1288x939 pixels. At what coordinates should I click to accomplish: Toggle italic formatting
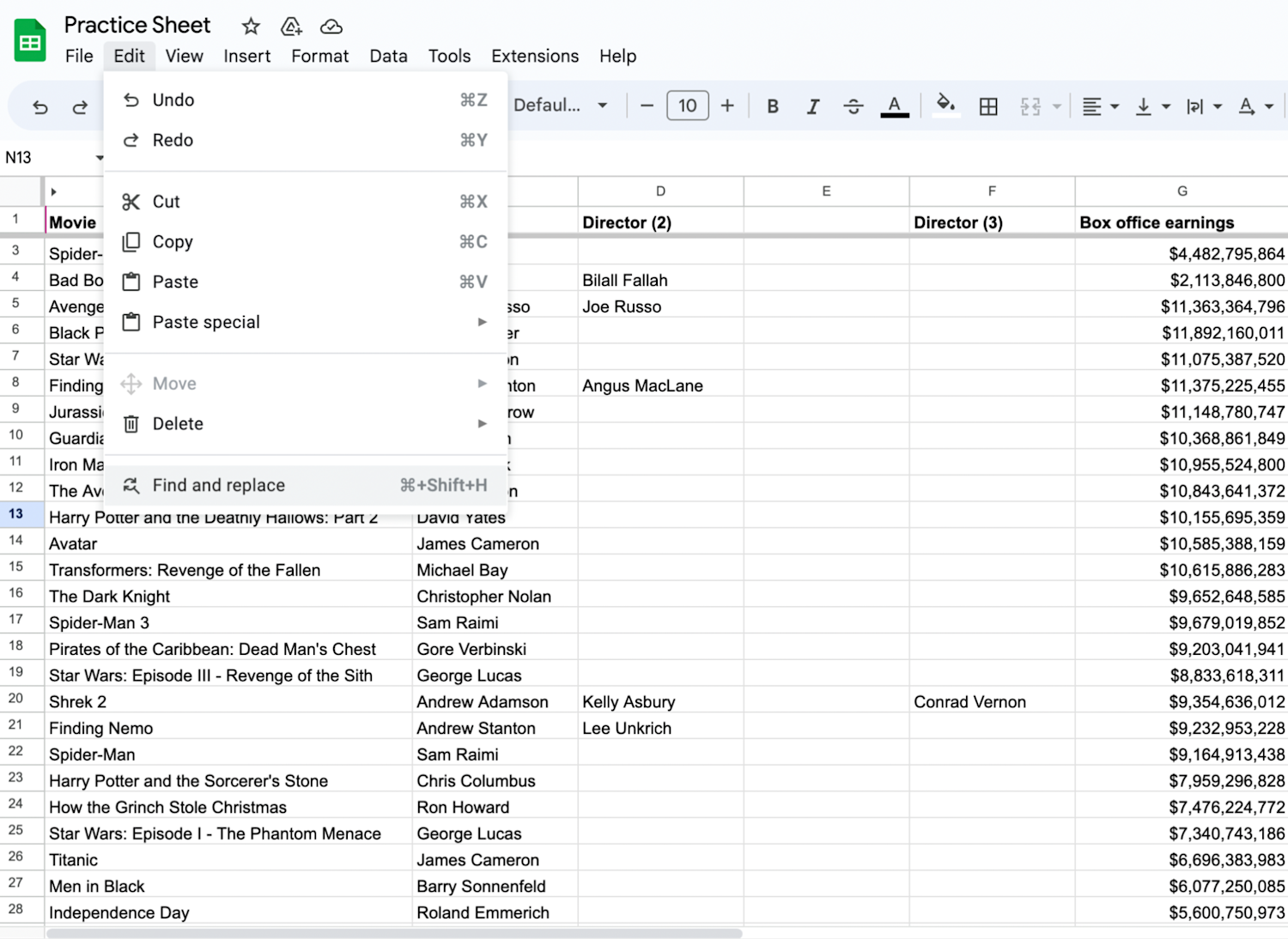[812, 106]
